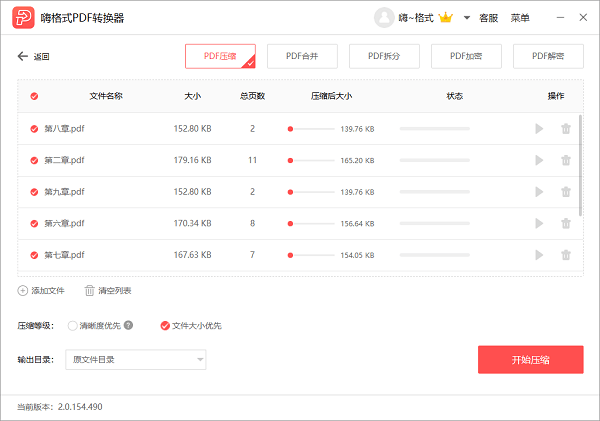The height and width of the screenshot is (421, 600).
Task: Click the user avatar icon in title bar
Action: (x=384, y=18)
